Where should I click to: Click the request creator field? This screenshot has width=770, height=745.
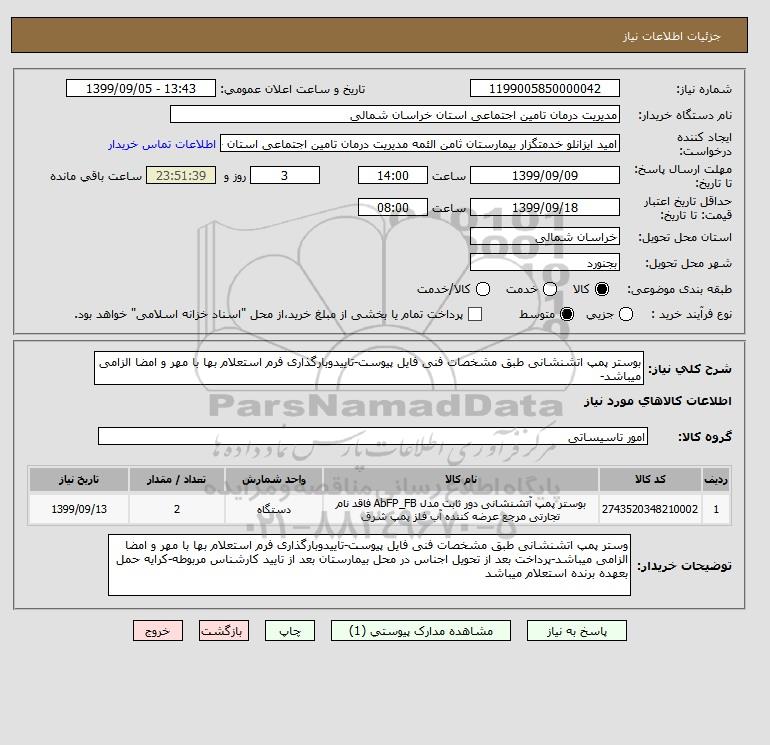pyautogui.click(x=420, y=143)
